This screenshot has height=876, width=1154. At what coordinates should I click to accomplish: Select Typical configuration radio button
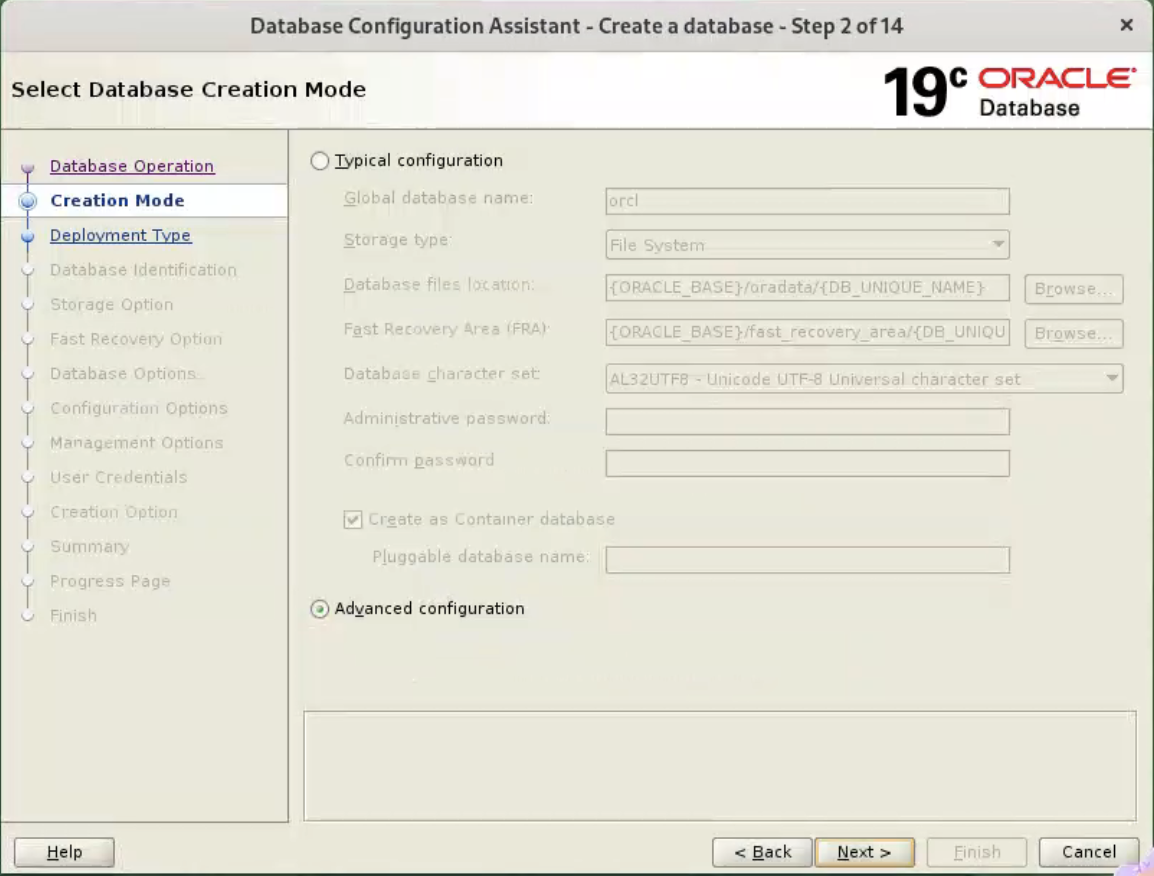point(319,160)
